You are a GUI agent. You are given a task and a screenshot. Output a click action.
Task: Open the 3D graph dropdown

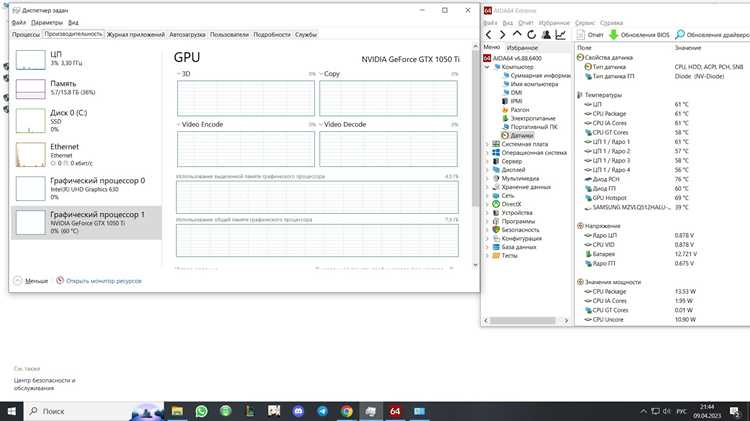click(179, 74)
